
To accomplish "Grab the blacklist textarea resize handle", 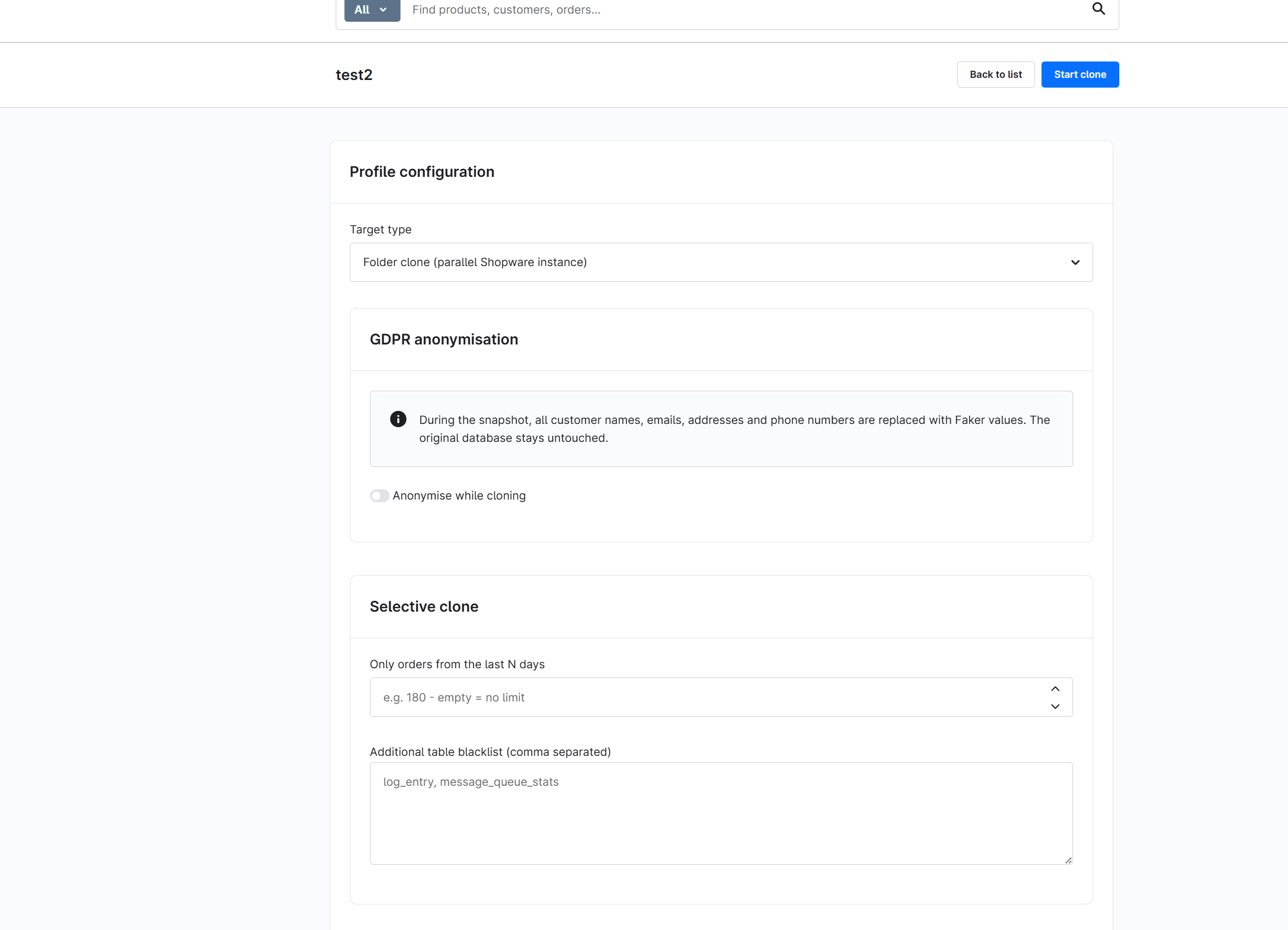I will 1068,860.
